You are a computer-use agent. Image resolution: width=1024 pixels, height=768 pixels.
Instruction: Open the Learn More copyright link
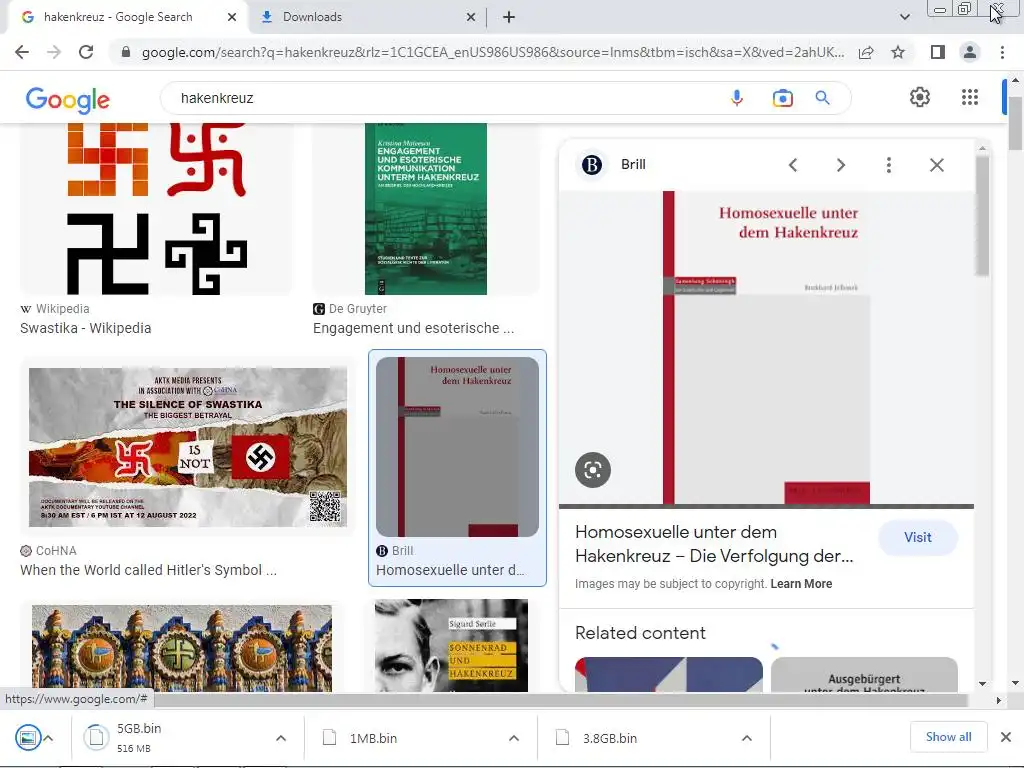click(801, 584)
